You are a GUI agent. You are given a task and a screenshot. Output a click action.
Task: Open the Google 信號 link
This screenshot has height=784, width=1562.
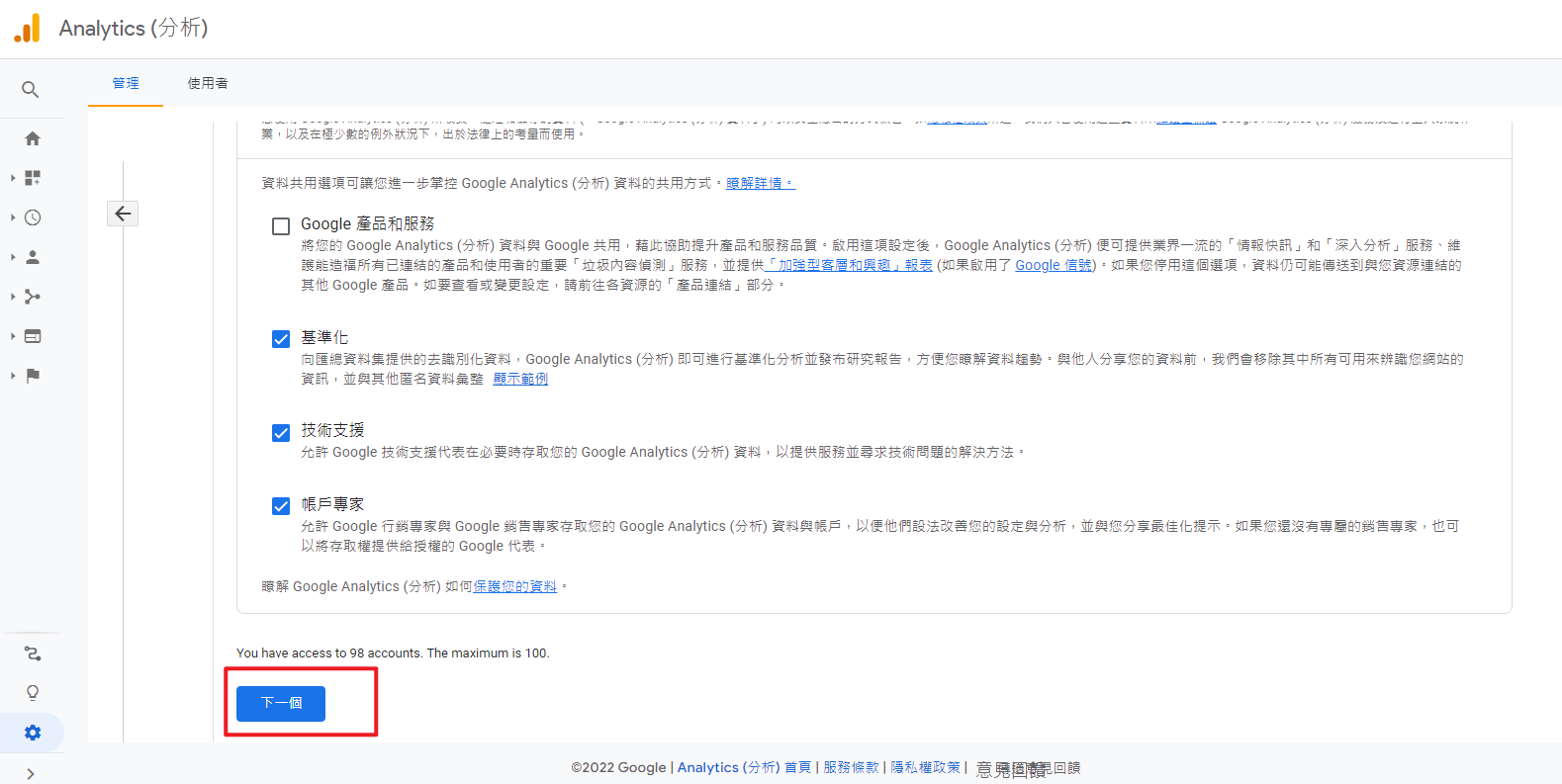point(1055,265)
